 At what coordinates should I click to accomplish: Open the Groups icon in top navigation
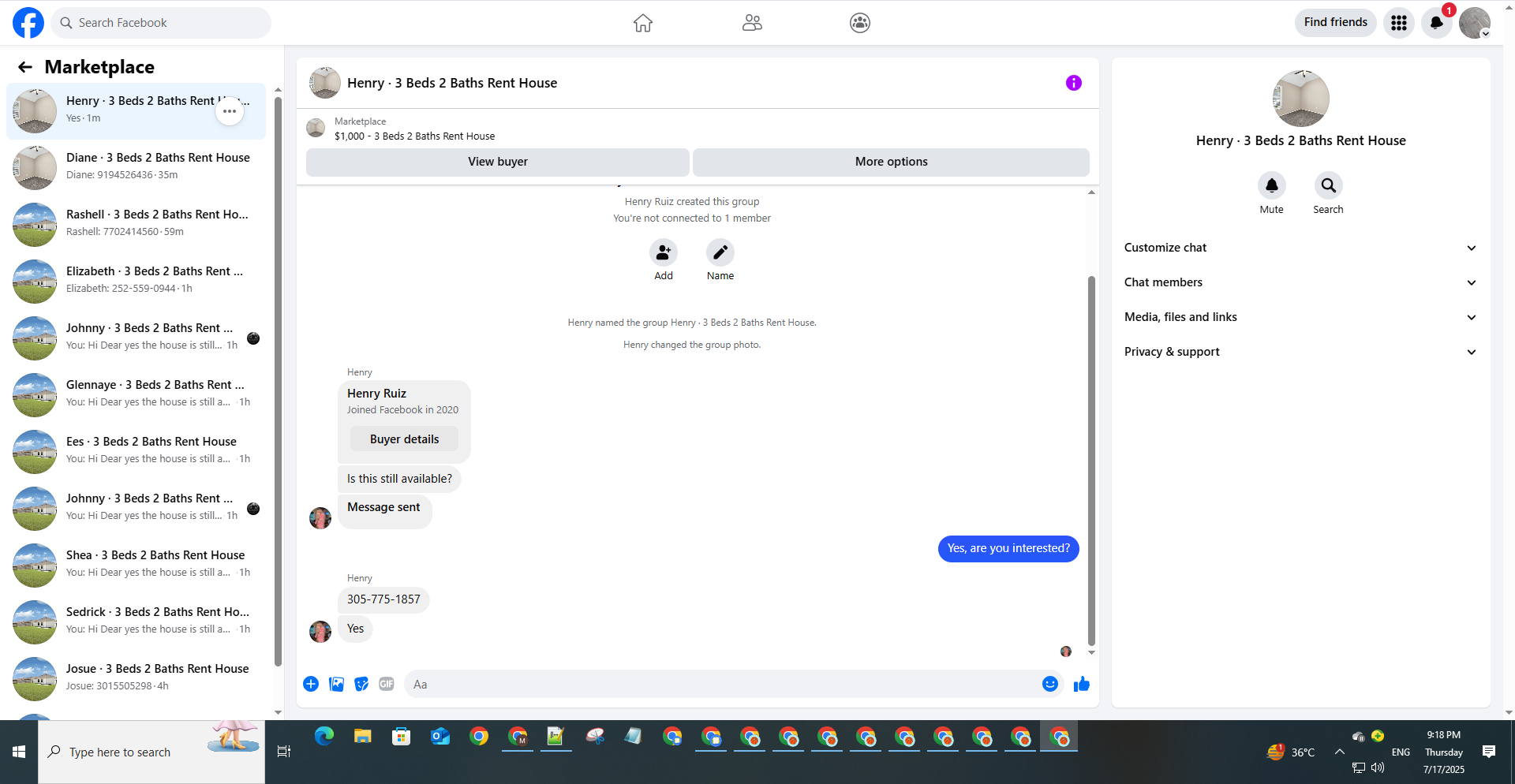click(860, 23)
